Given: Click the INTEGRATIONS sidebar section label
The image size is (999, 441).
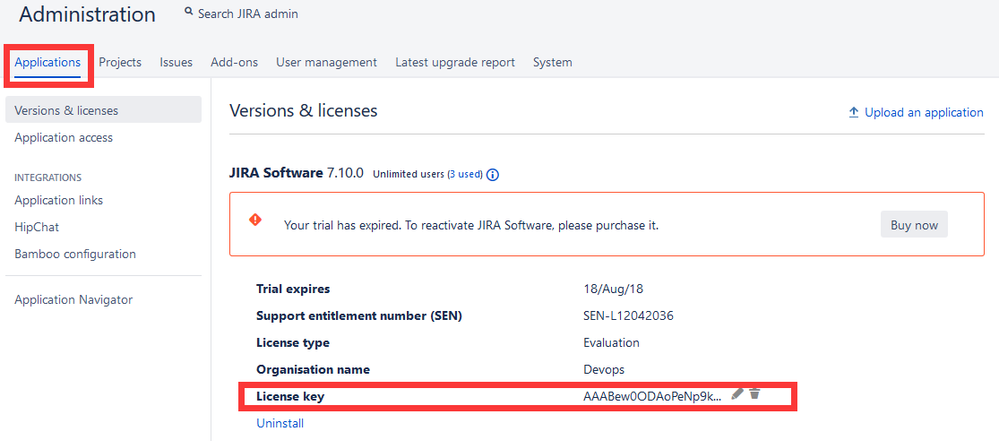Looking at the screenshot, I should point(48,178).
